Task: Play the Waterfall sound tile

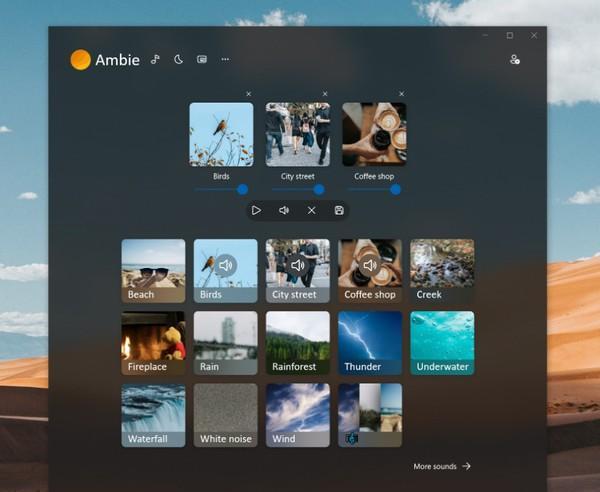Action: pyautogui.click(x=153, y=415)
